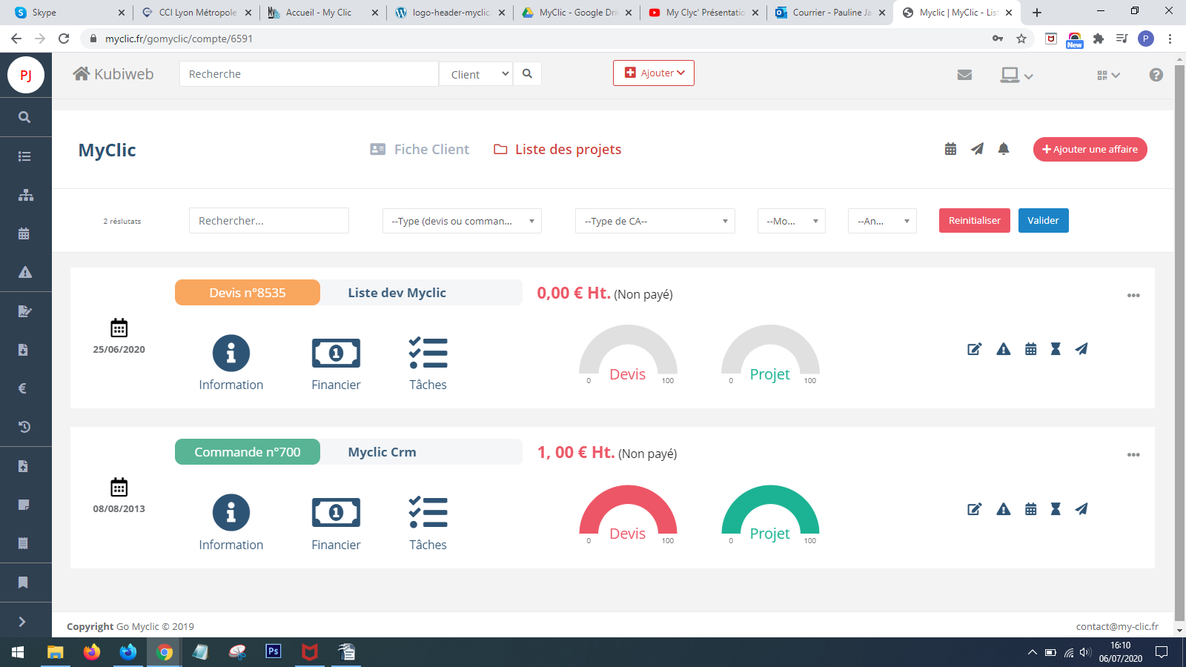Click send icon for Devis n°8535

click(1082, 349)
